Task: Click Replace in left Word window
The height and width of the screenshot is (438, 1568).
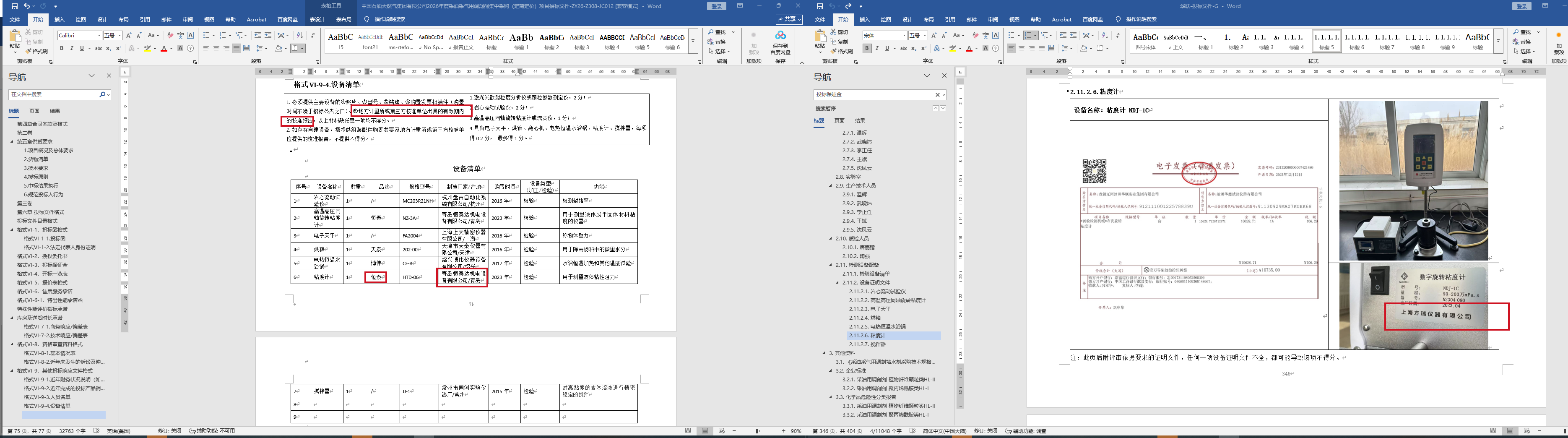Action: [x=716, y=42]
